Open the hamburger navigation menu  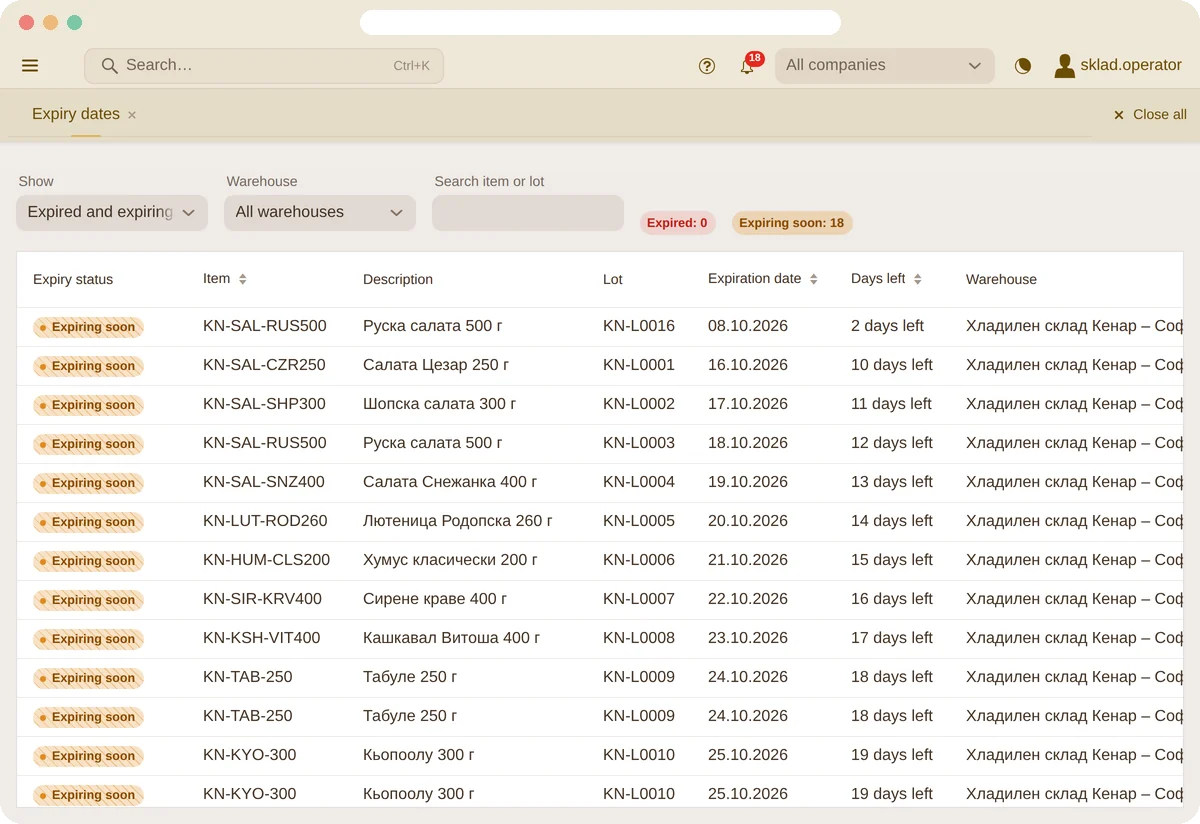[x=30, y=66]
